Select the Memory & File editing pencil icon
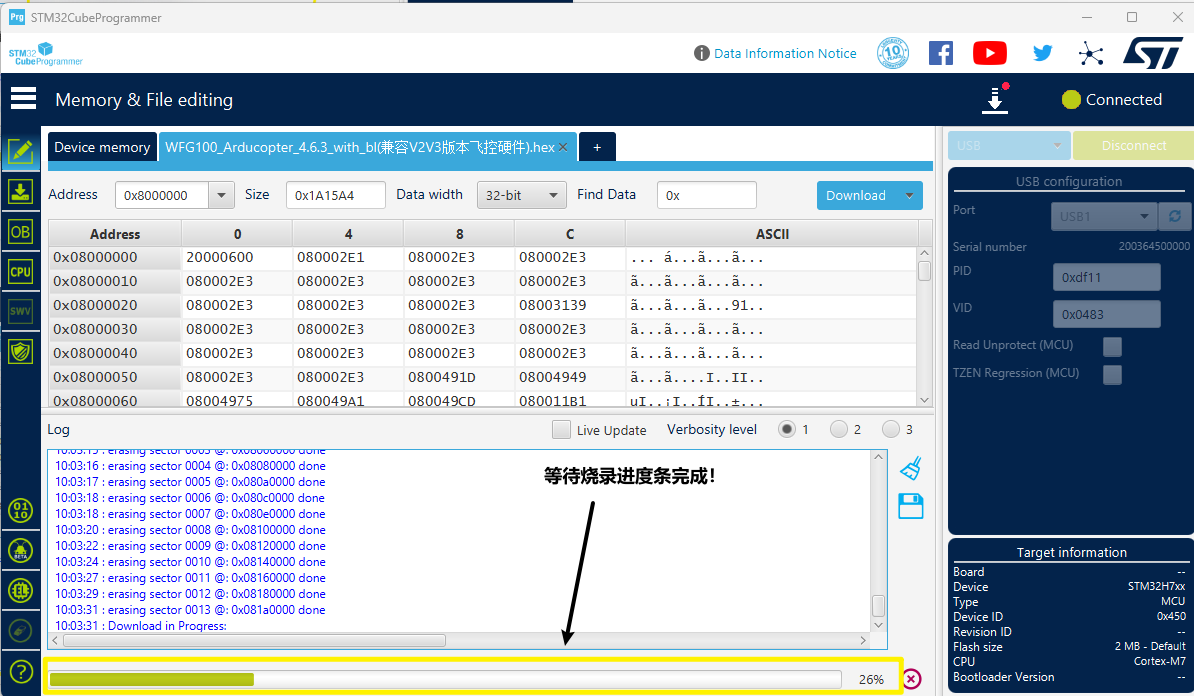 21,151
